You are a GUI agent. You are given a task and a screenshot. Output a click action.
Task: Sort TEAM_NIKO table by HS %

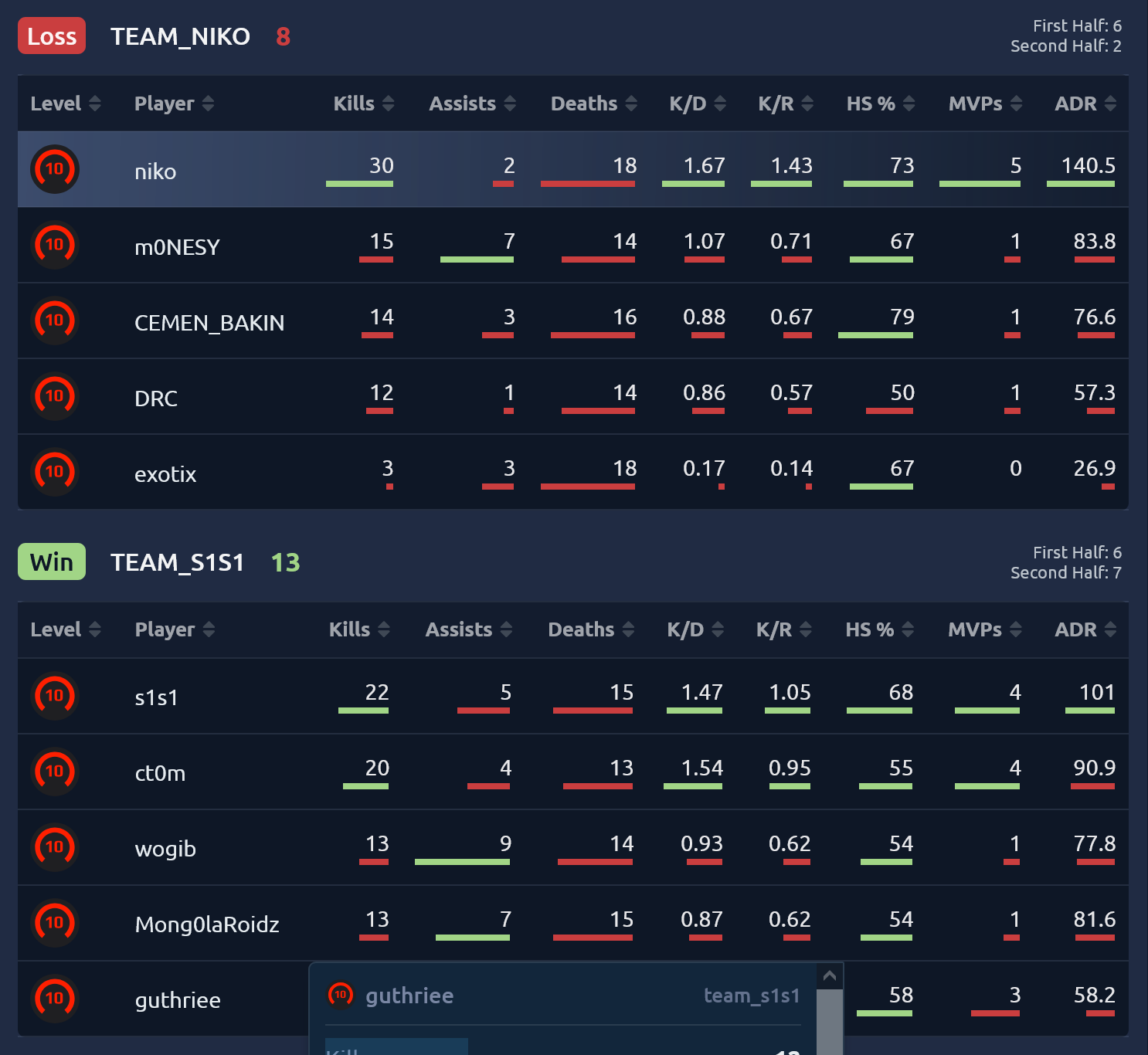881,103
